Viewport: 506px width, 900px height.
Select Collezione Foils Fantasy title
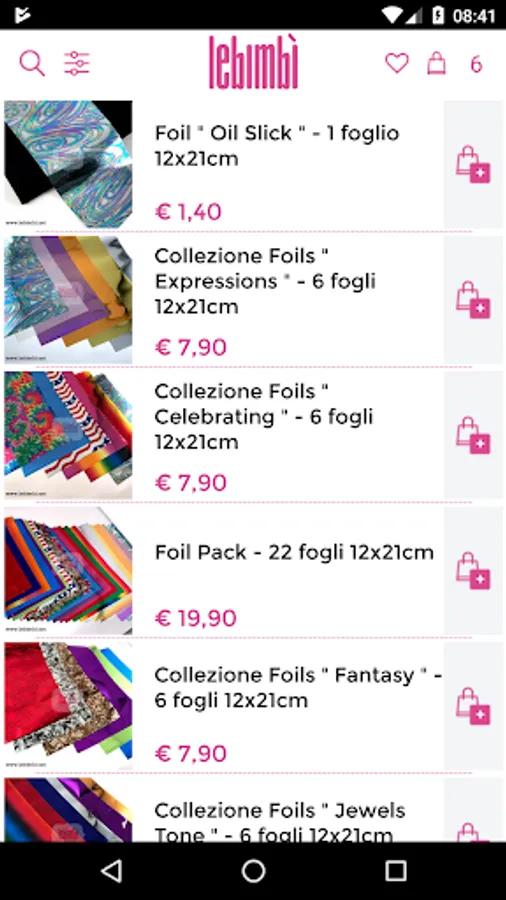[298, 688]
